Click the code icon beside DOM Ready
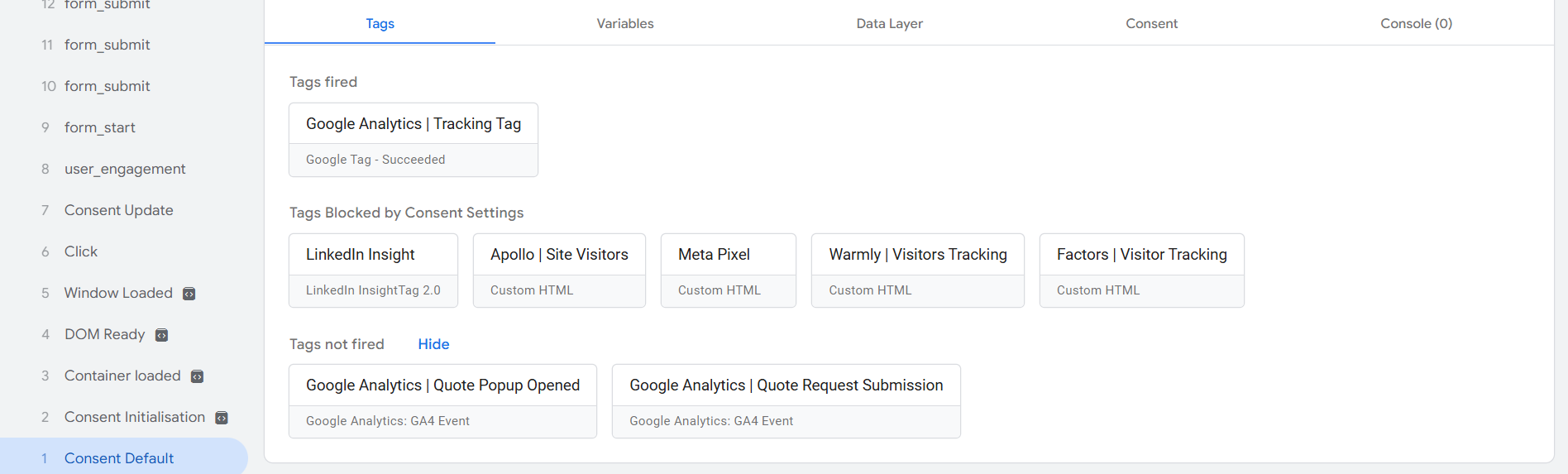 [x=162, y=335]
